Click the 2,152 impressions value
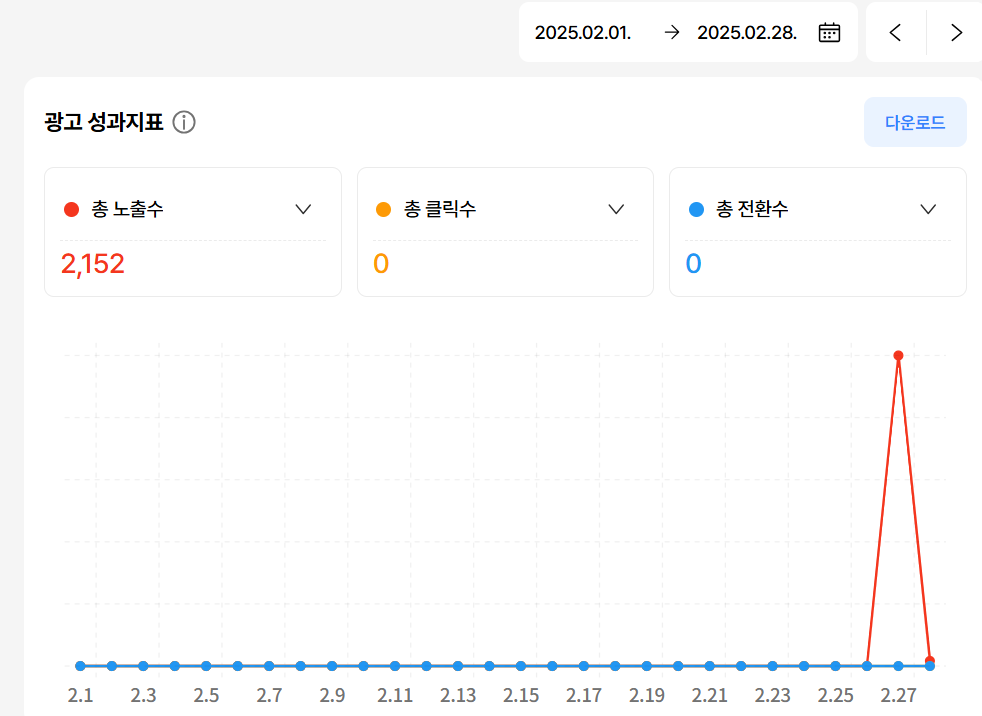This screenshot has width=982, height=716. [x=93, y=264]
